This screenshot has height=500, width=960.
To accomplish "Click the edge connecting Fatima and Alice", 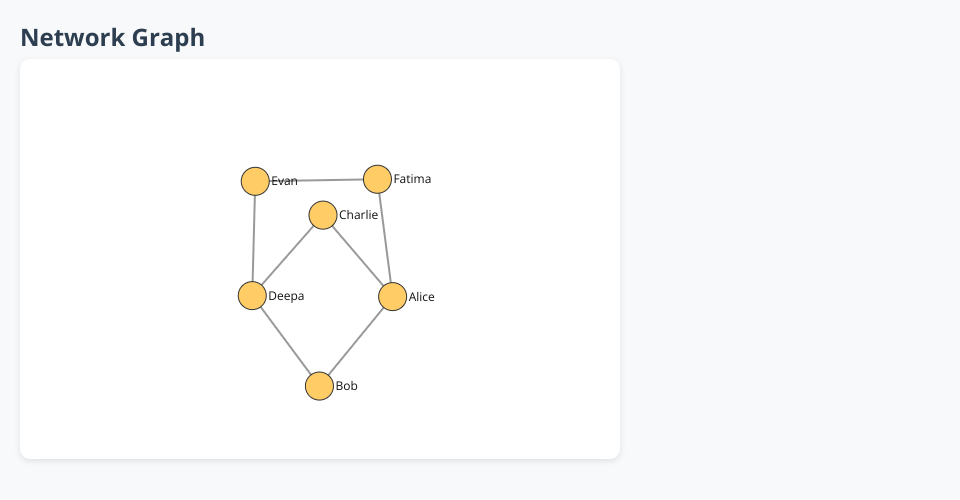I will pos(384,238).
